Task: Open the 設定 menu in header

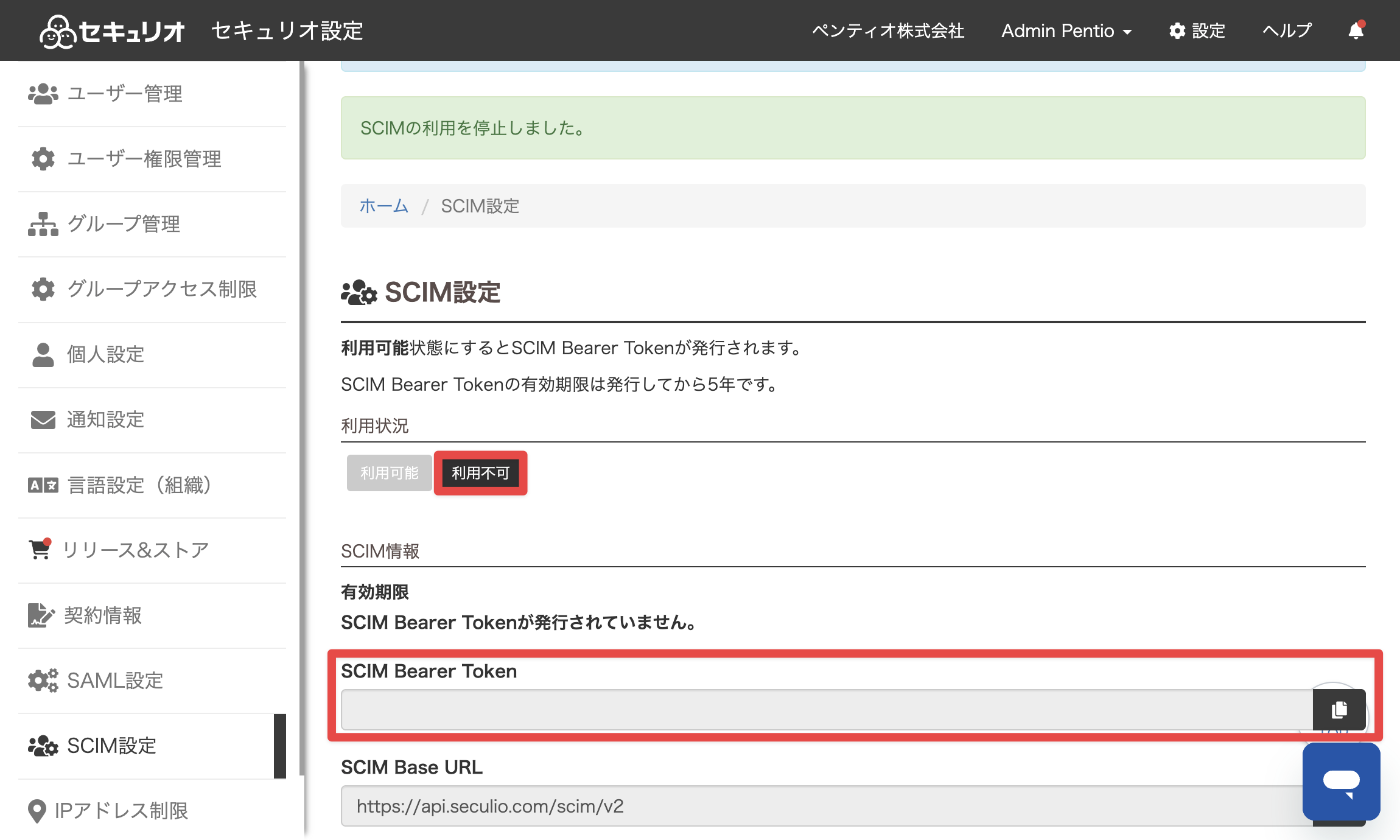Action: click(1197, 30)
